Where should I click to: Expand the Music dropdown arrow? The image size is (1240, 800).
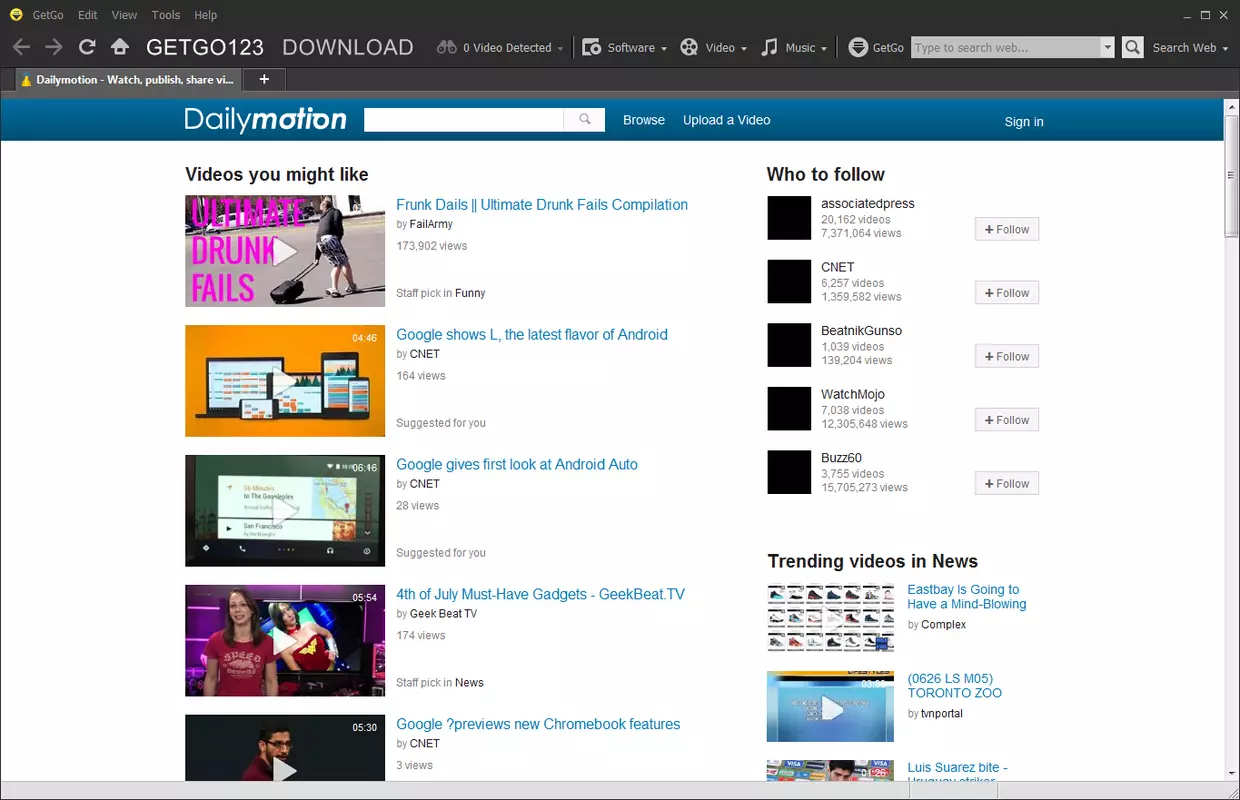point(824,48)
